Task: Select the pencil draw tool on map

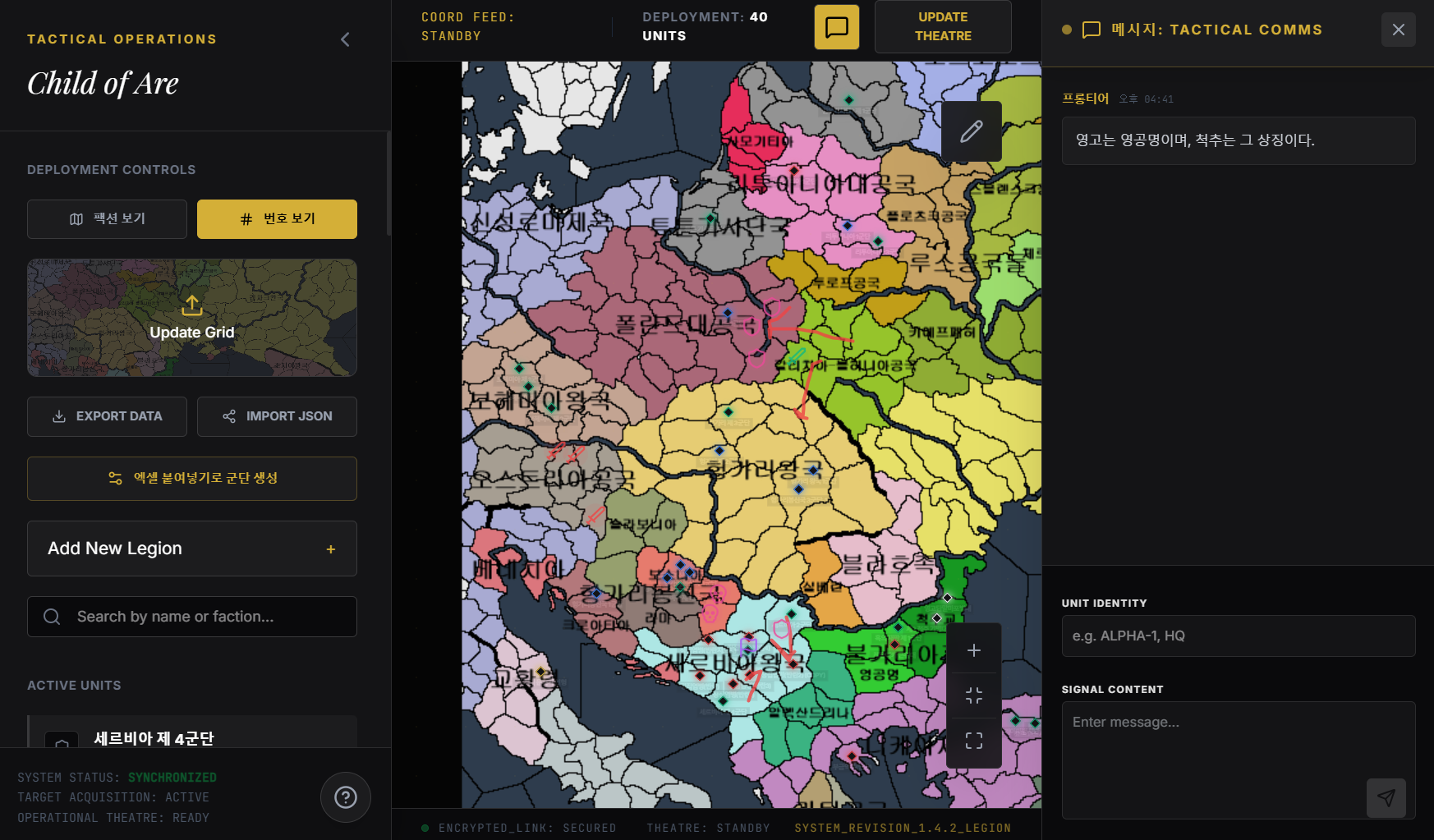Action: (x=971, y=131)
